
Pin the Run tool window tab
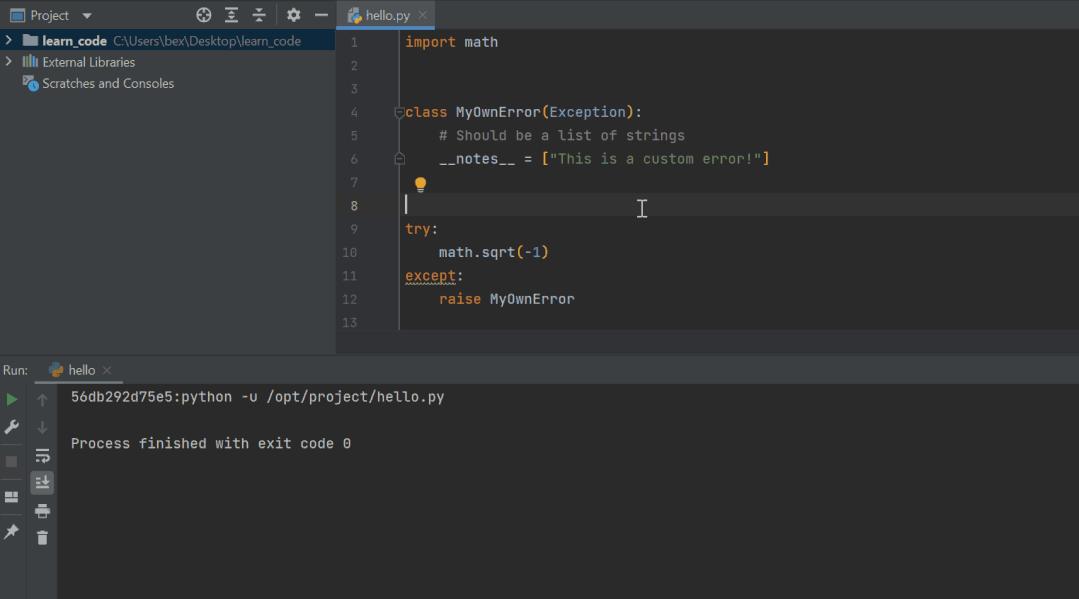point(11,533)
